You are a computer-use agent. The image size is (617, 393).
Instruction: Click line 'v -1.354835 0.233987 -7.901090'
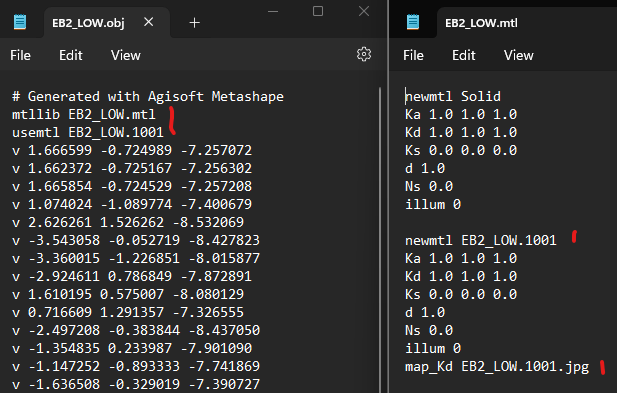(131, 349)
